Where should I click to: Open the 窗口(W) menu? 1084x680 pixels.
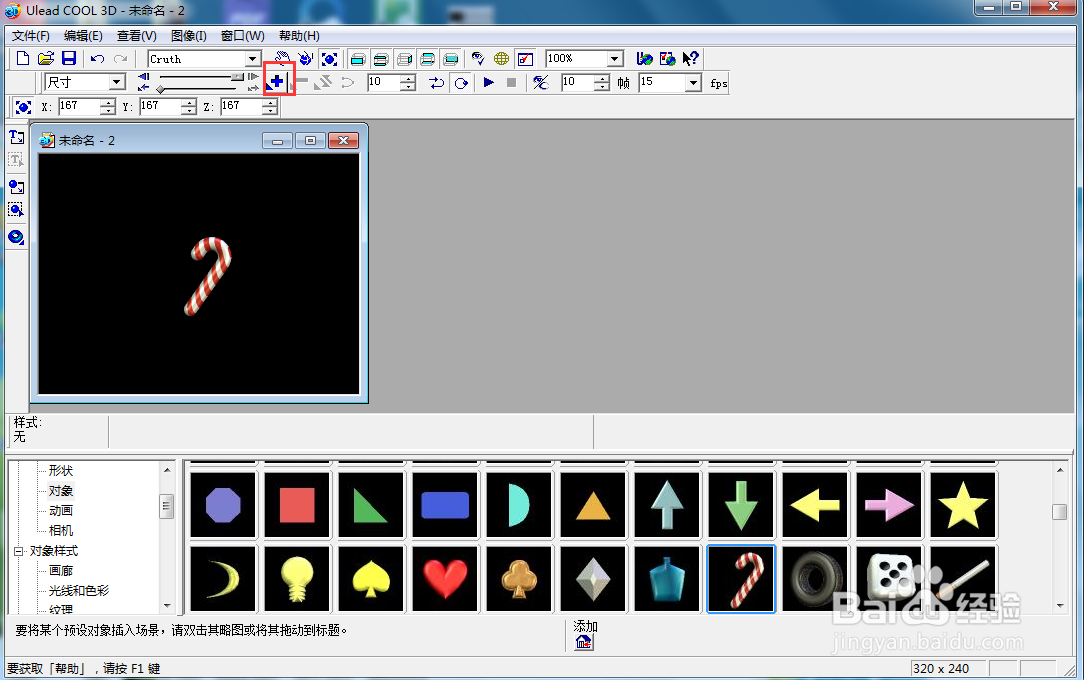pyautogui.click(x=243, y=36)
